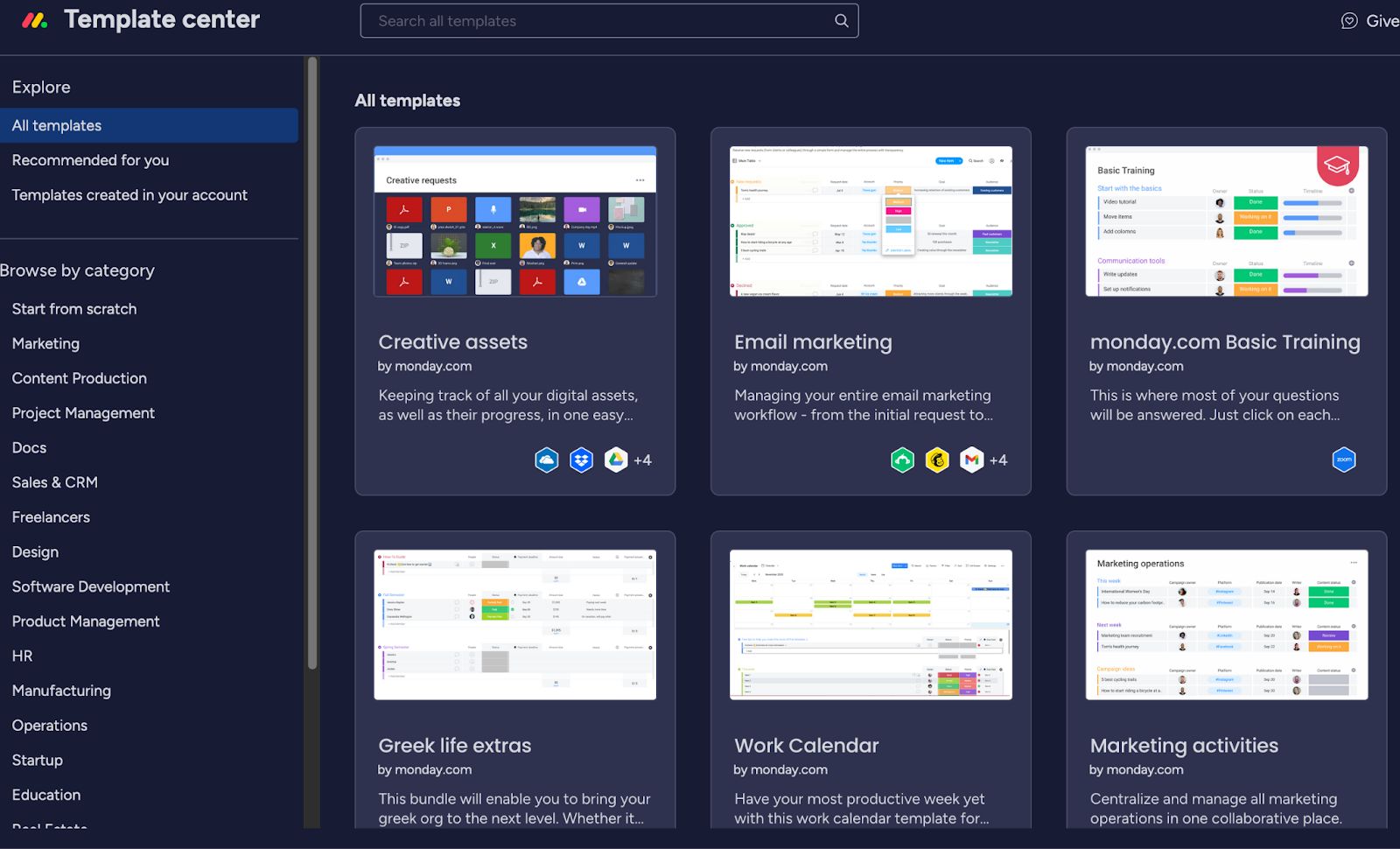Open Email marketing template thumbnail
Image resolution: width=1400 pixels, height=849 pixels.
point(871,221)
